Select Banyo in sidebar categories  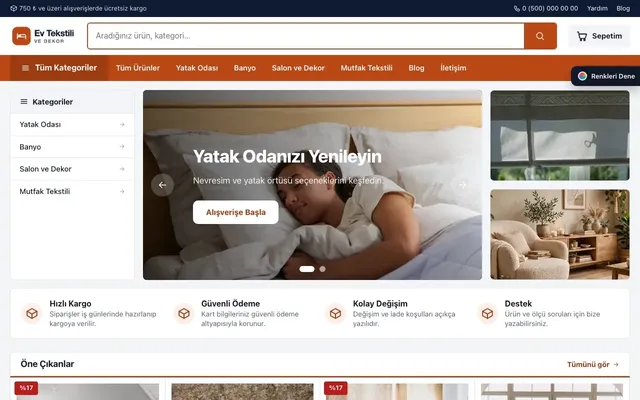[x=72, y=147]
